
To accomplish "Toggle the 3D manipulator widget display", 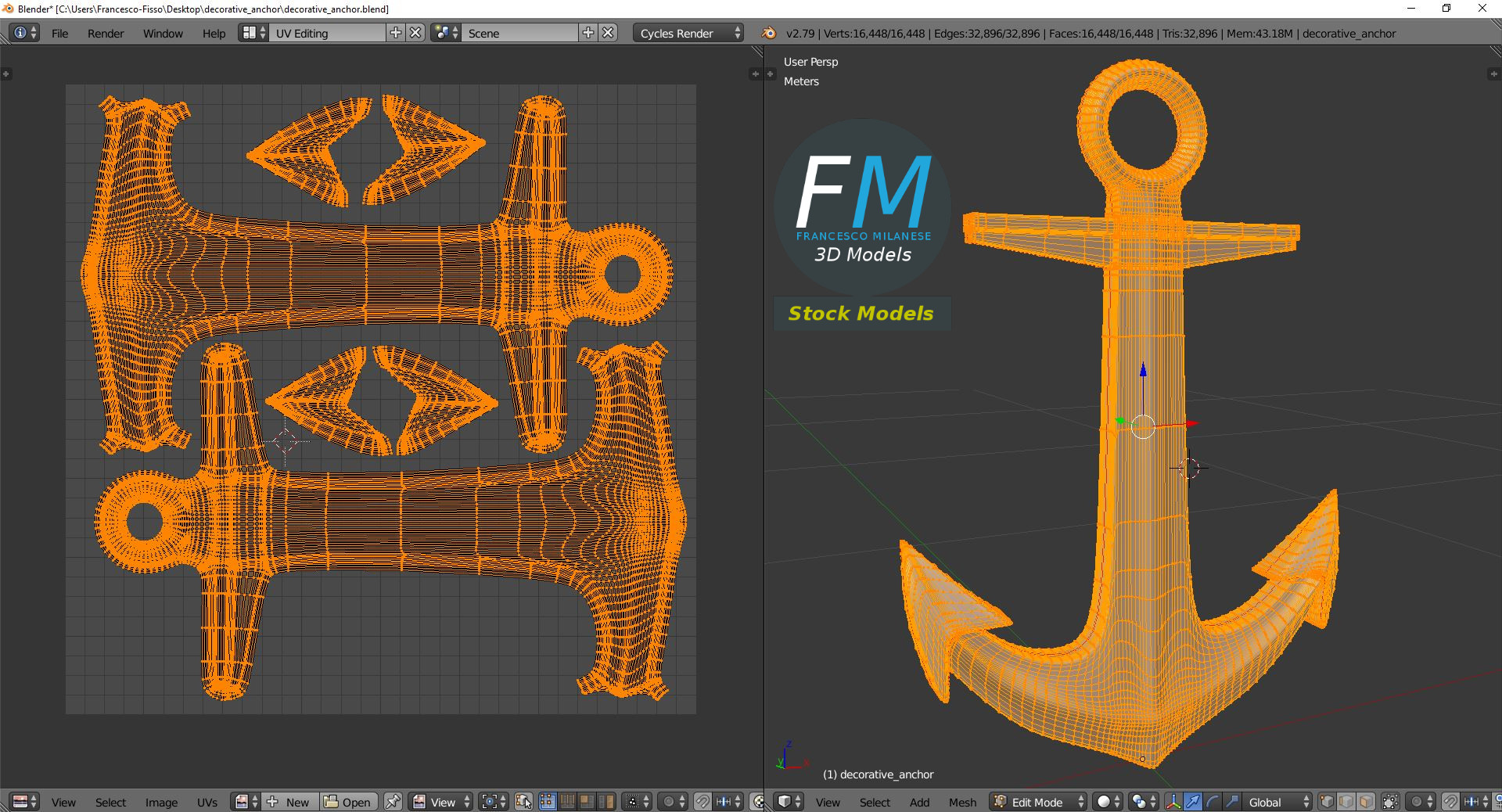I will [1173, 802].
